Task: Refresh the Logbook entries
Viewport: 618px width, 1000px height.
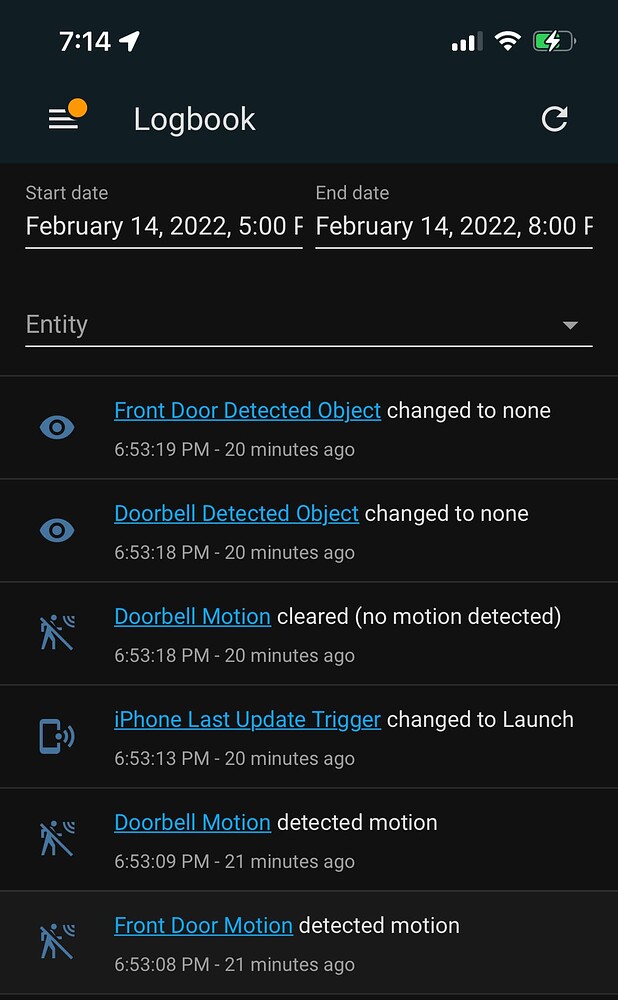Action: pos(554,118)
